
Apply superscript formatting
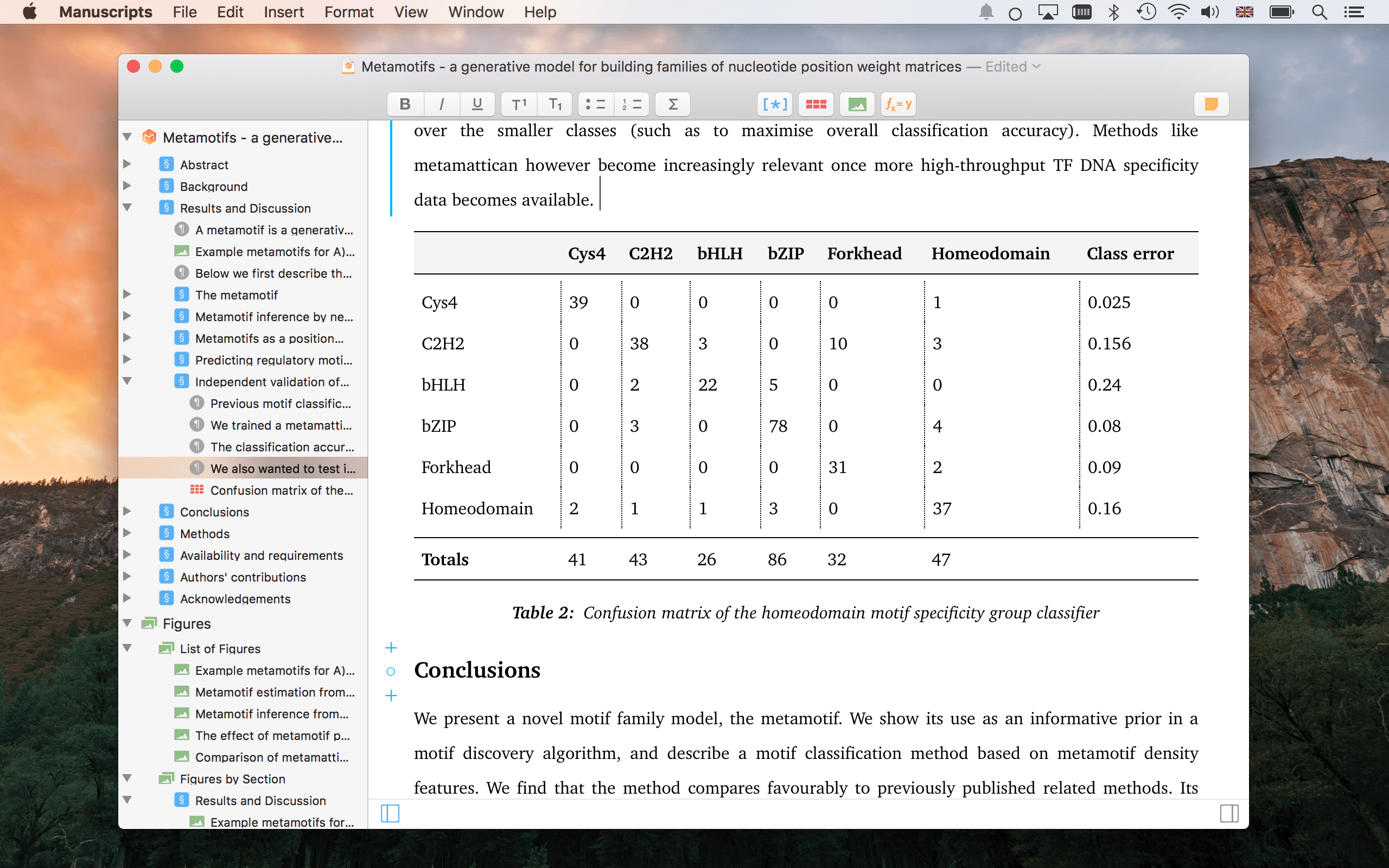point(519,104)
